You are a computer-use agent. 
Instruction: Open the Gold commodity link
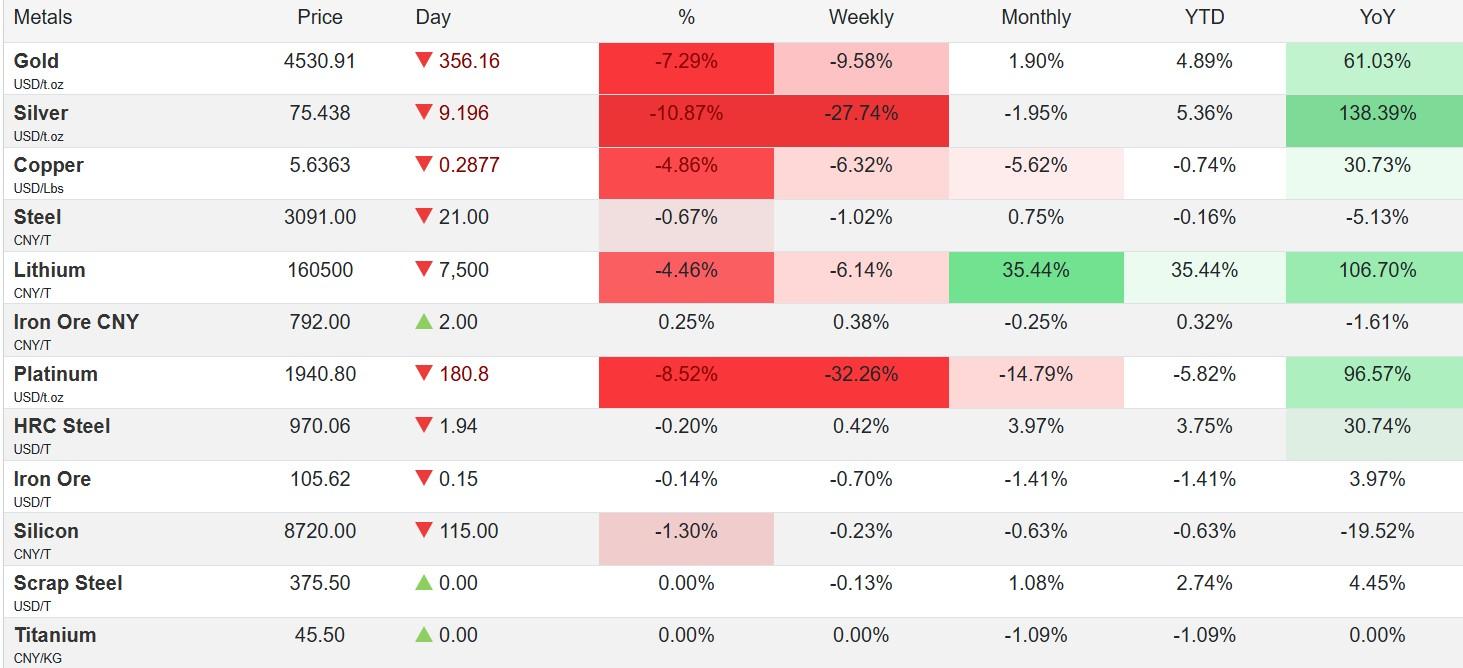click(36, 61)
